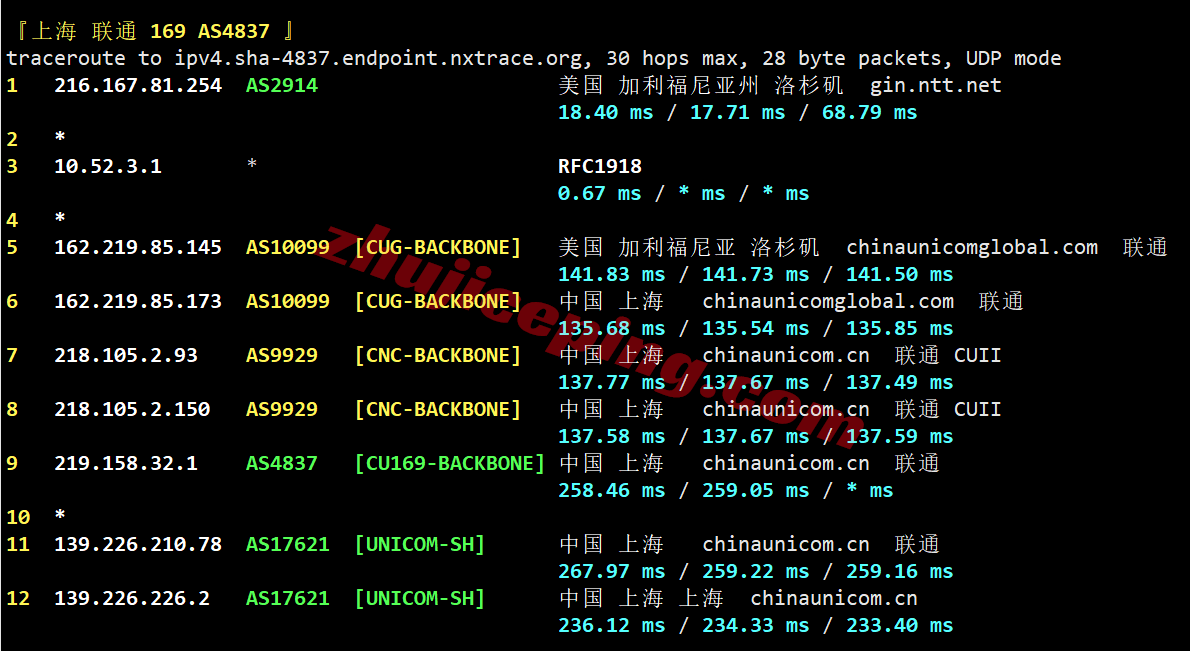Select chinaunicomglobal.com on hop 5
Image resolution: width=1190 pixels, height=651 pixels.
tap(972, 247)
